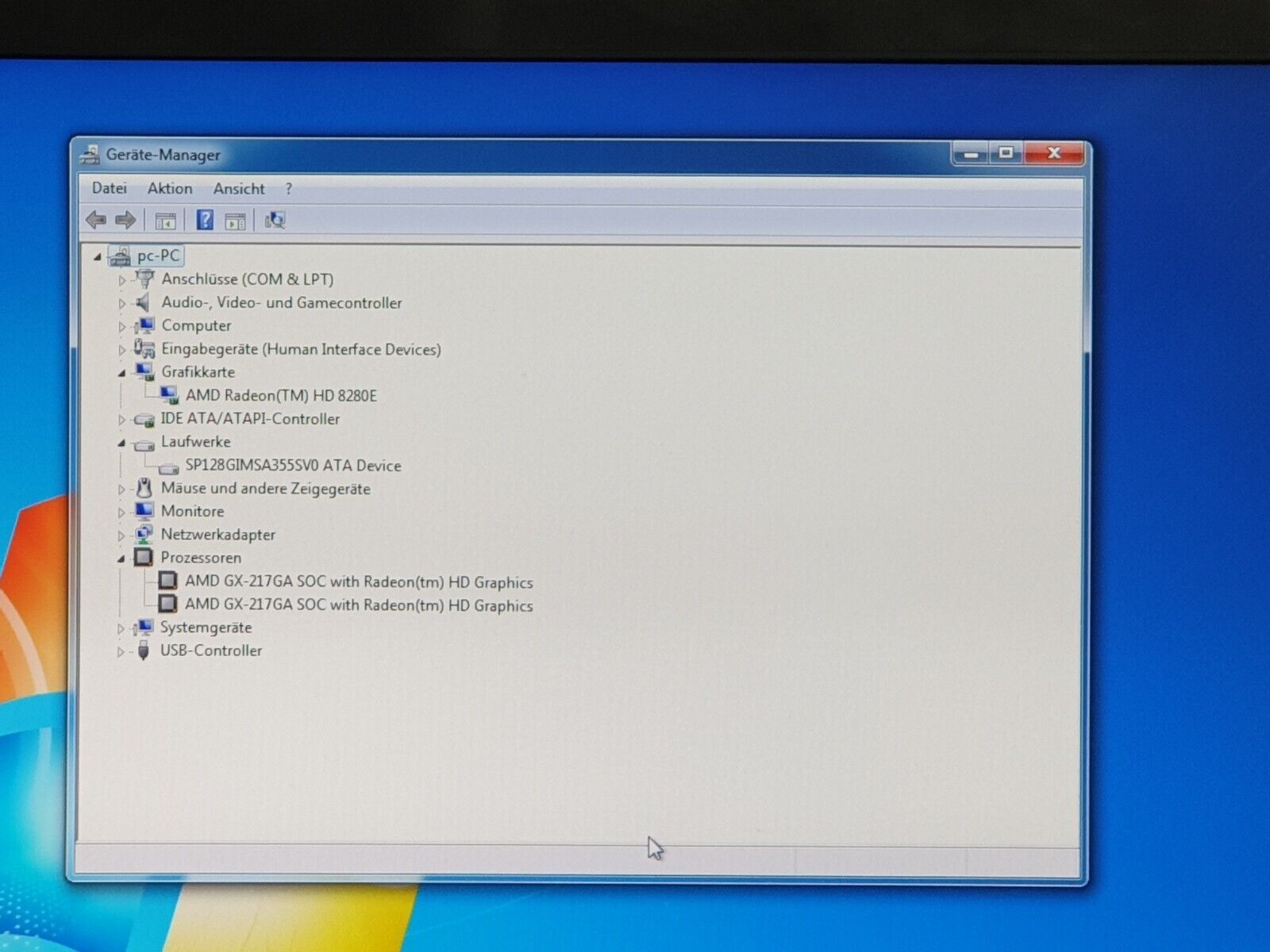Image resolution: width=1270 pixels, height=952 pixels.
Task: Click the show/hide console tree icon
Action: coord(165,221)
